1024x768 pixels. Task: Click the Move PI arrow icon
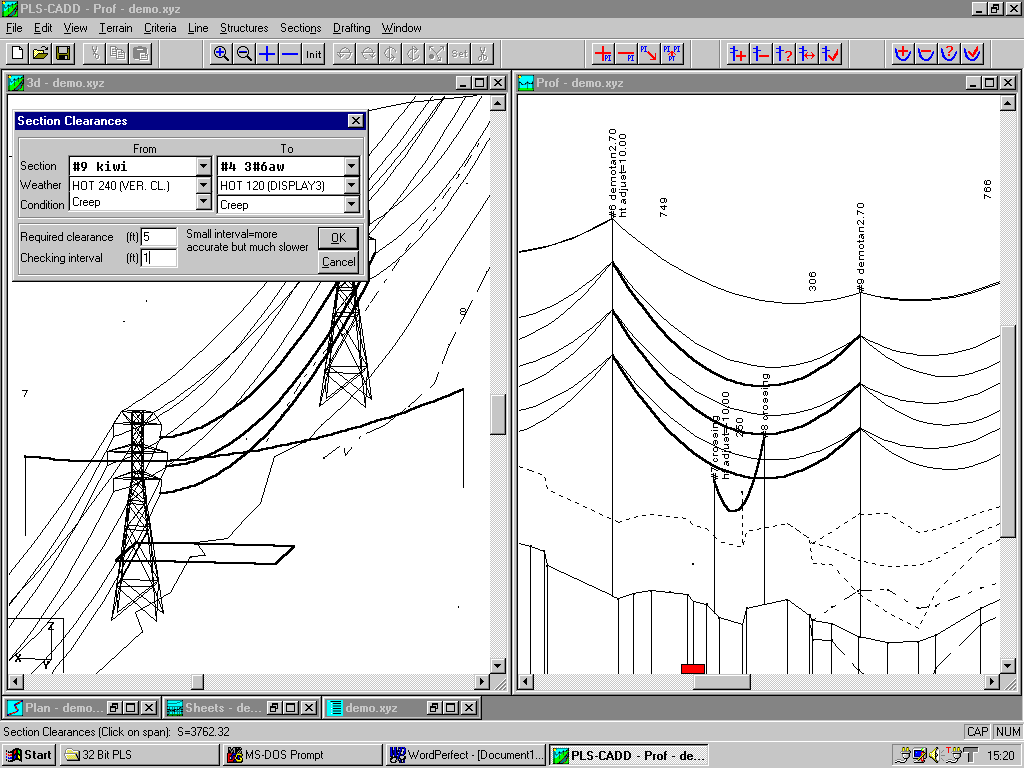click(x=648, y=54)
